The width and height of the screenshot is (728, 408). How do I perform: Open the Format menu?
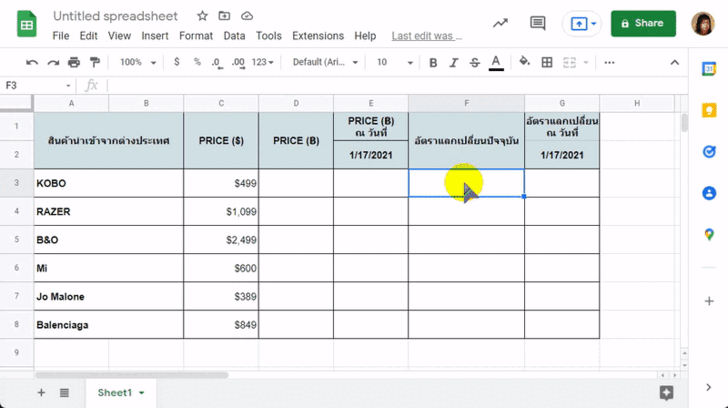coord(196,36)
